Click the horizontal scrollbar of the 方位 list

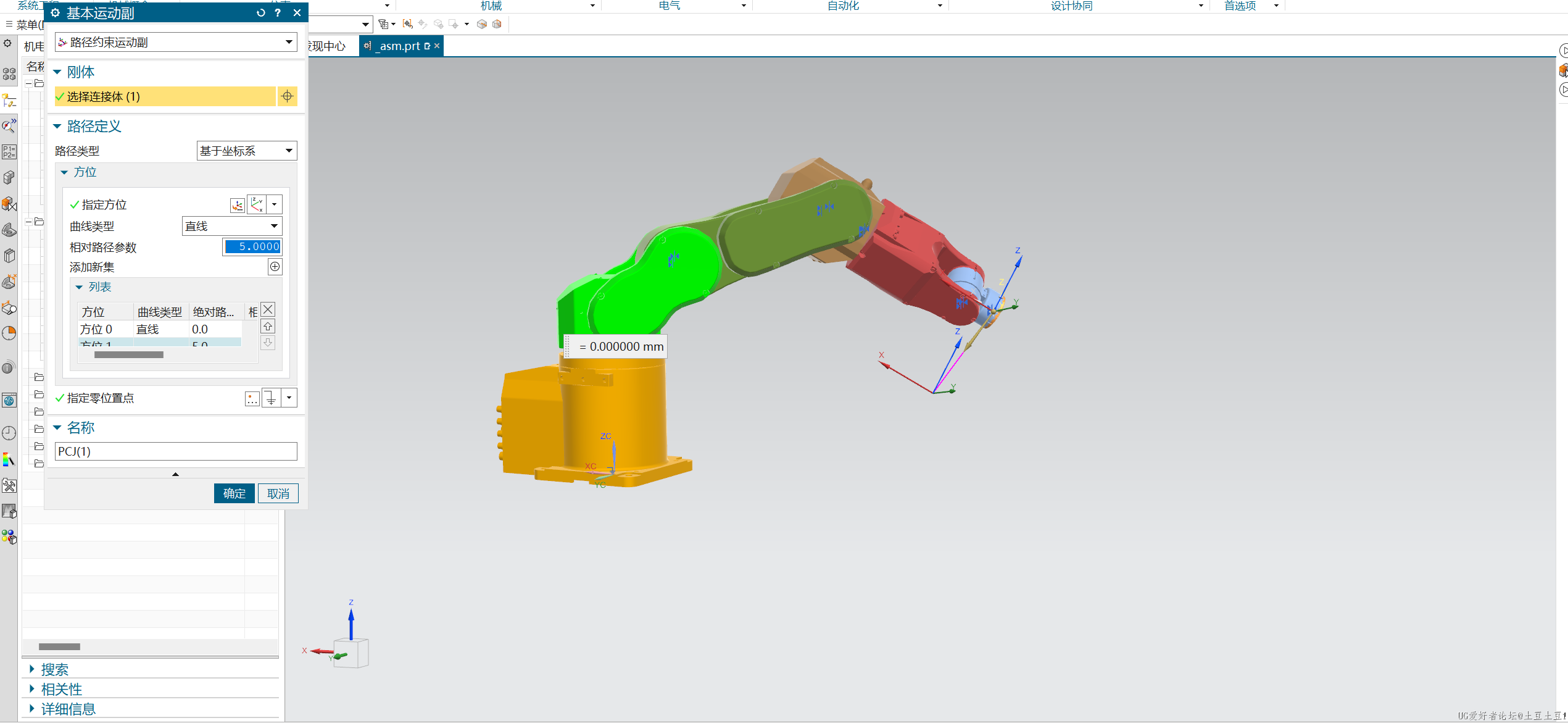coord(129,355)
